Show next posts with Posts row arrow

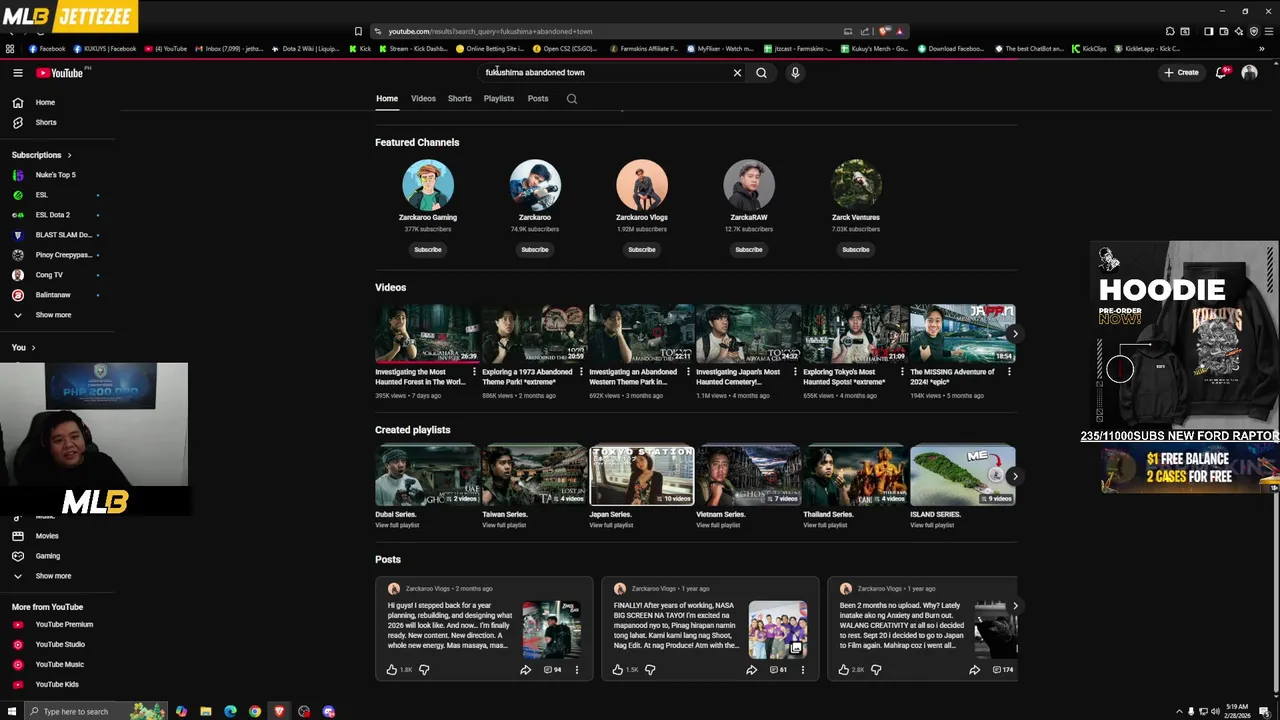pos(1014,606)
